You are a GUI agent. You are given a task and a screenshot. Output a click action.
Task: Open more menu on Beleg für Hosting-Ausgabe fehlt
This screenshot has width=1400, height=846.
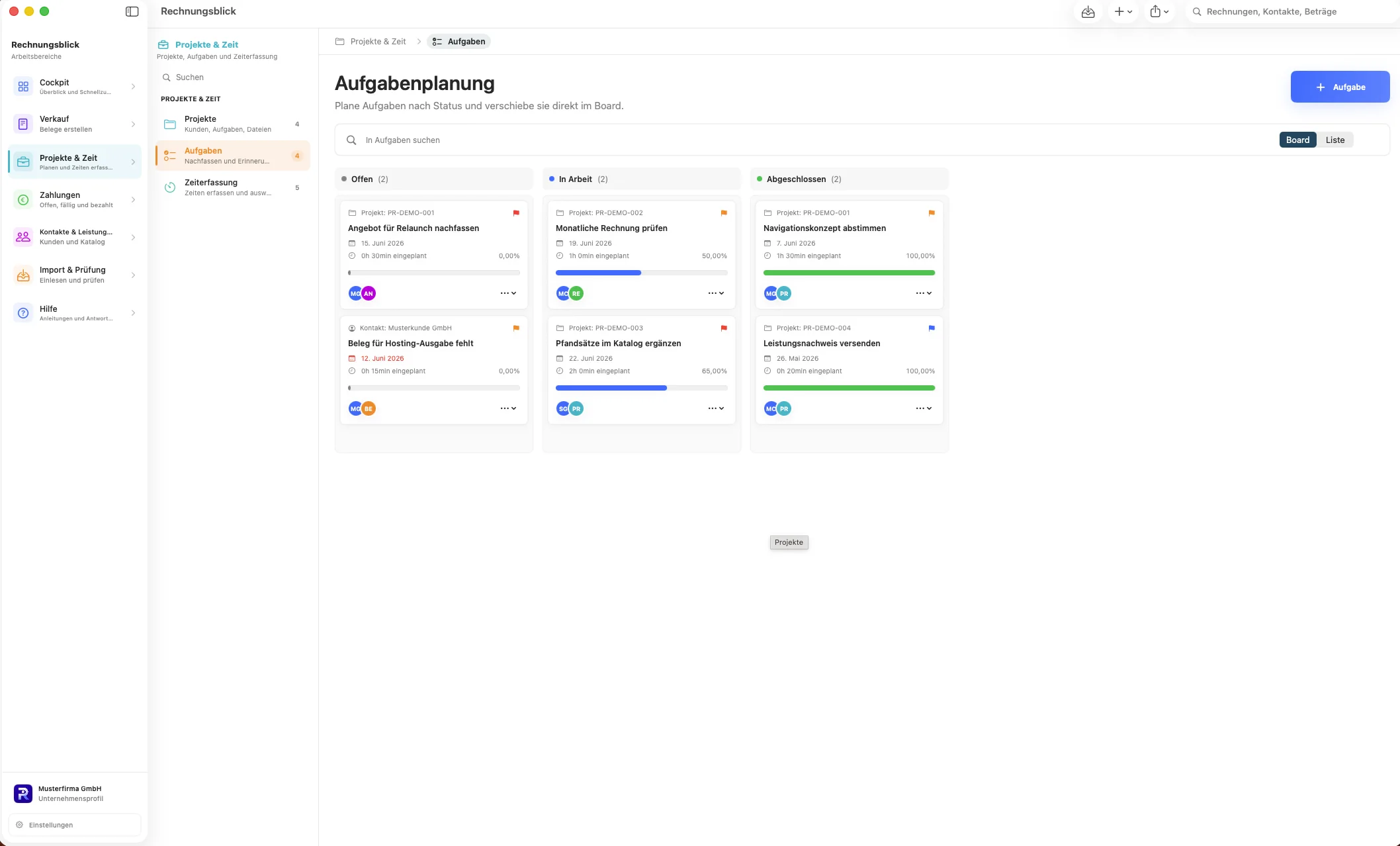pos(508,408)
